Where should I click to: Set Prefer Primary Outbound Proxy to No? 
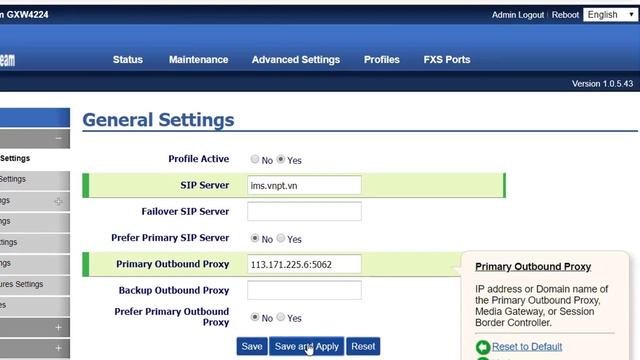click(x=255, y=317)
